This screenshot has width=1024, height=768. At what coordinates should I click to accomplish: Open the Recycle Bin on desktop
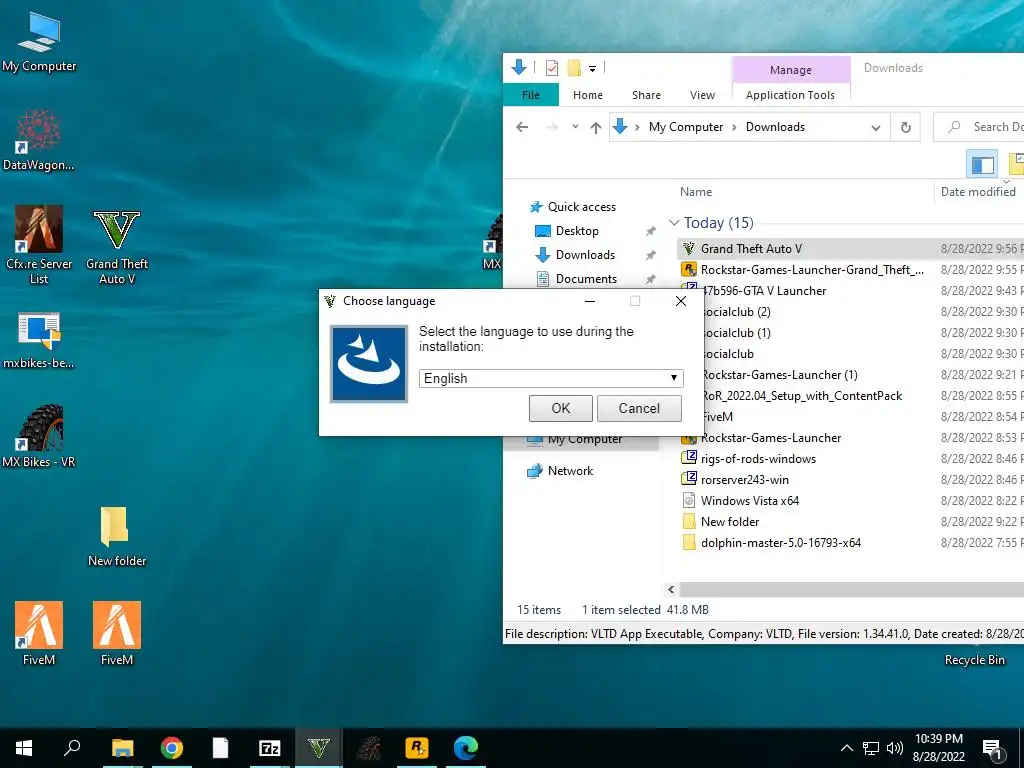click(974, 660)
